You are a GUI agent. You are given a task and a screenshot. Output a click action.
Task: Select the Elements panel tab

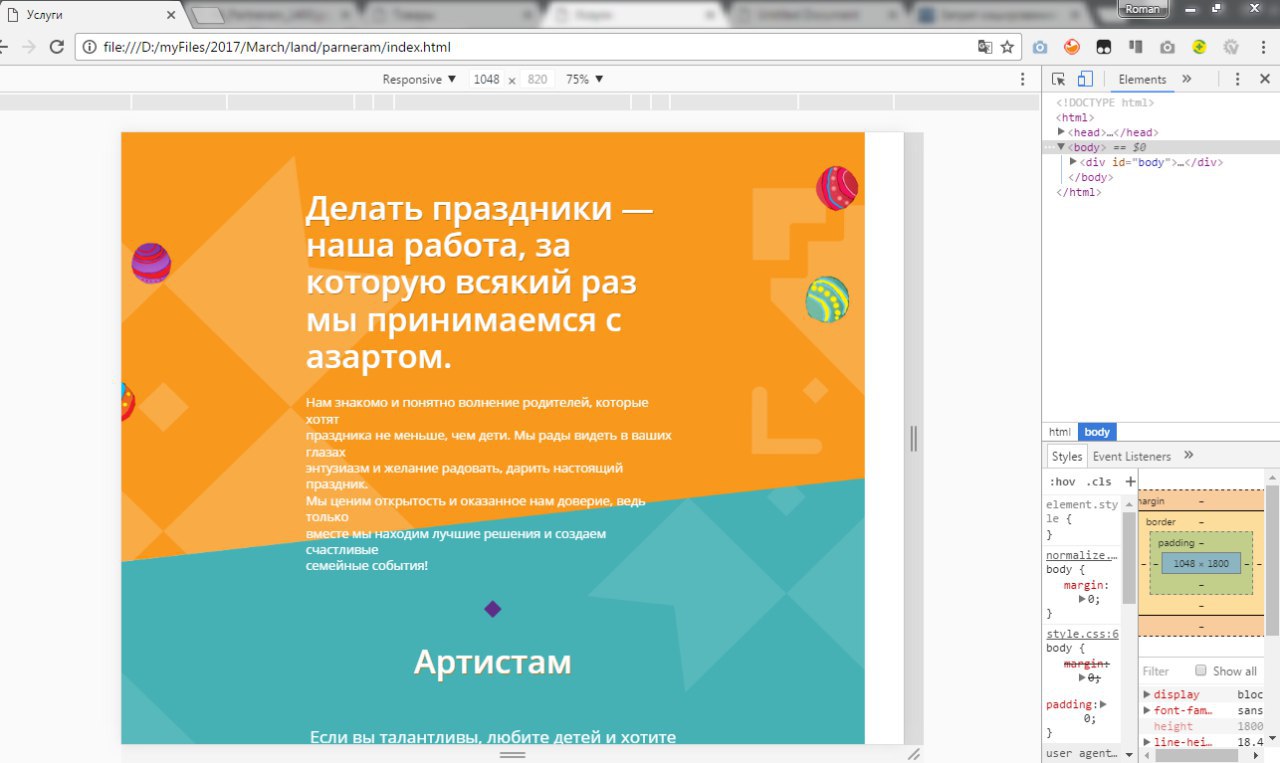(1142, 79)
